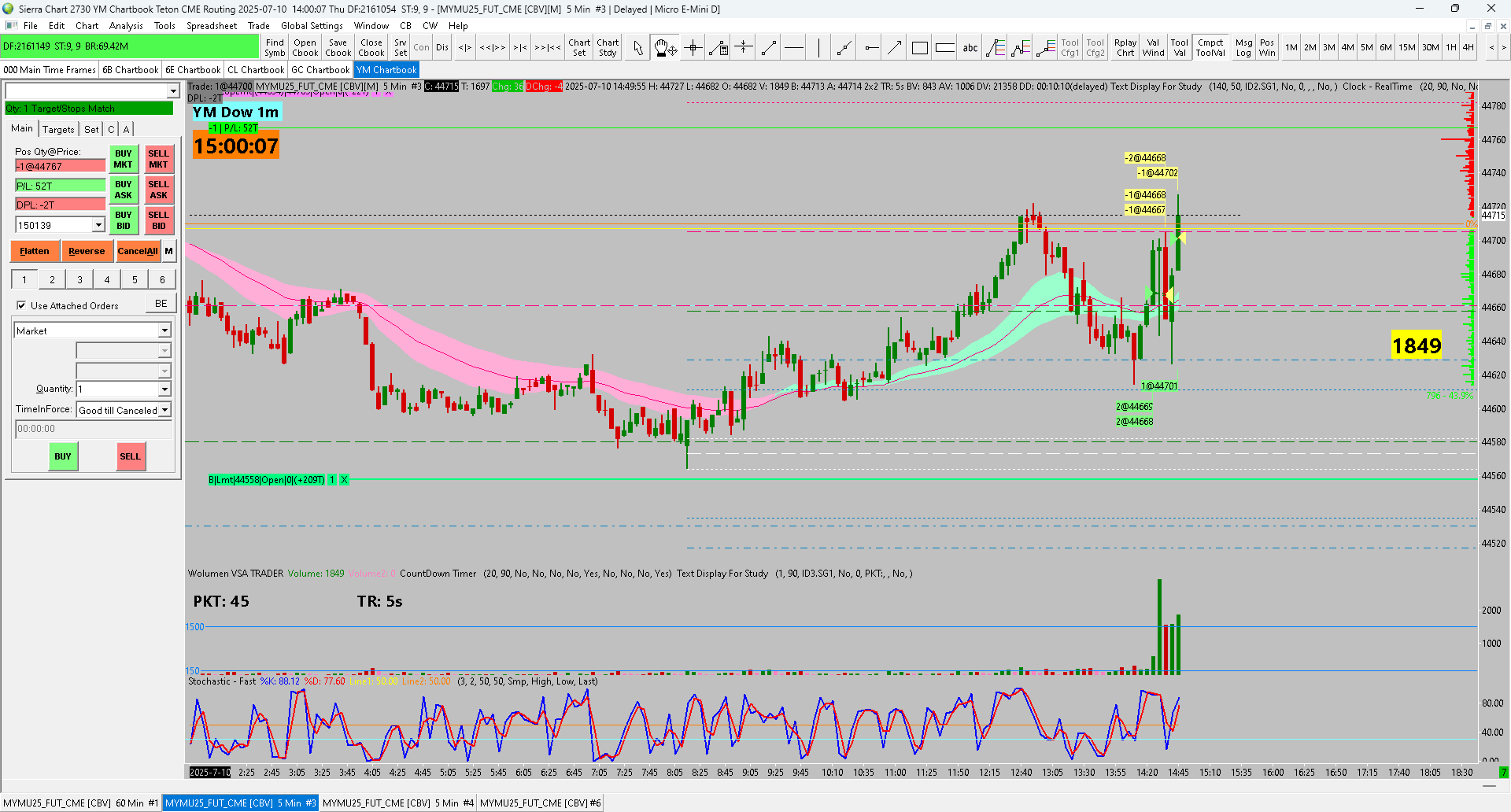Select the Horizontal Line tool

click(x=794, y=48)
